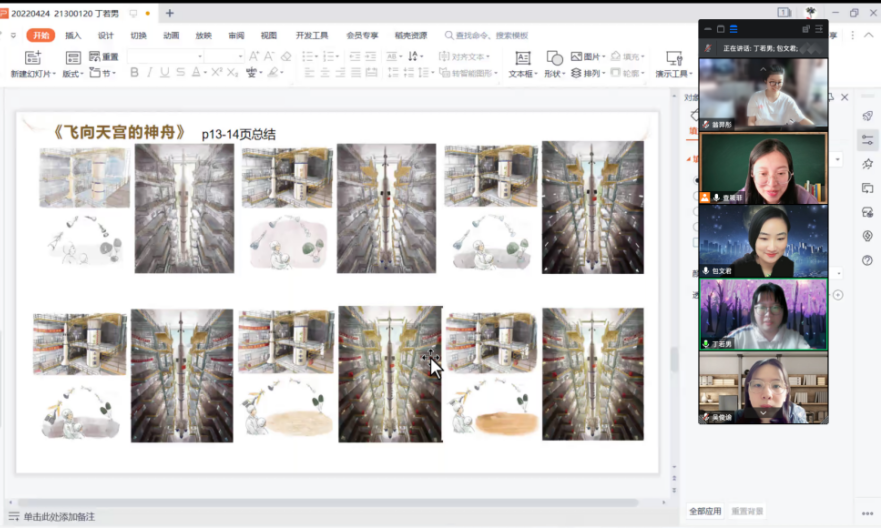Image resolution: width=881 pixels, height=528 pixels.
Task: Open the Section (节) menu
Action: pyautogui.click(x=102, y=73)
